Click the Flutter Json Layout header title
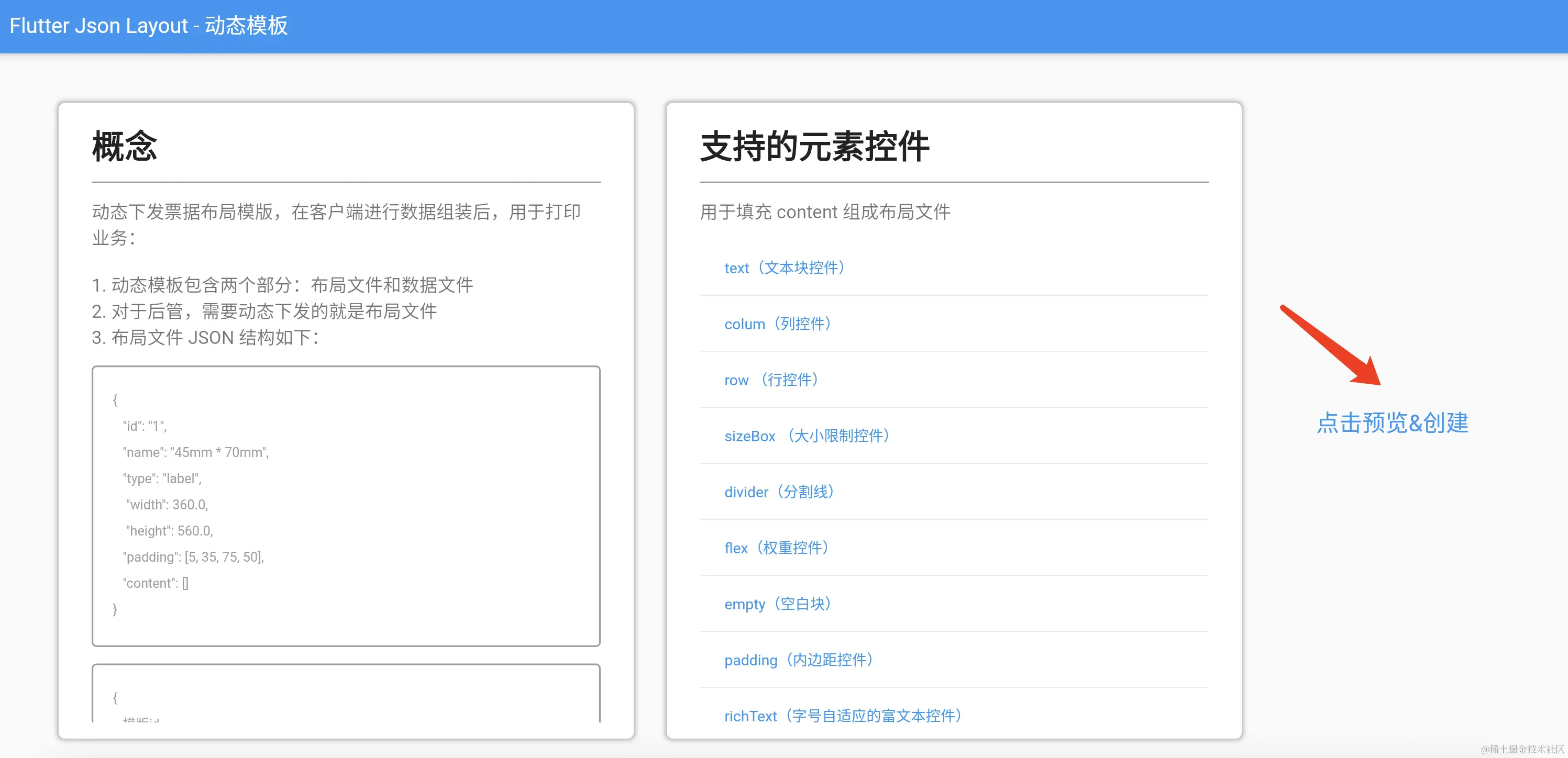The width and height of the screenshot is (1568, 758). click(149, 26)
